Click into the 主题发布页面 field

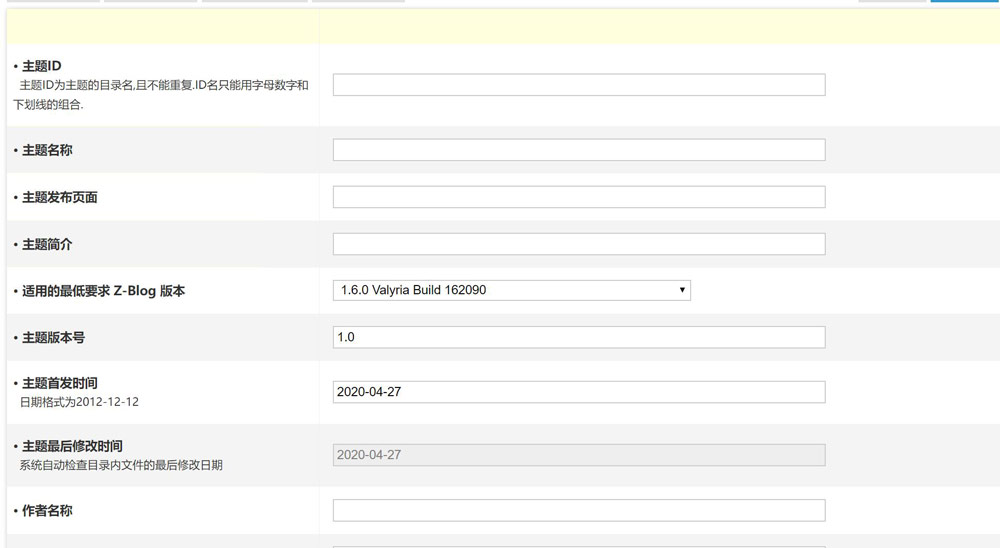coord(578,197)
